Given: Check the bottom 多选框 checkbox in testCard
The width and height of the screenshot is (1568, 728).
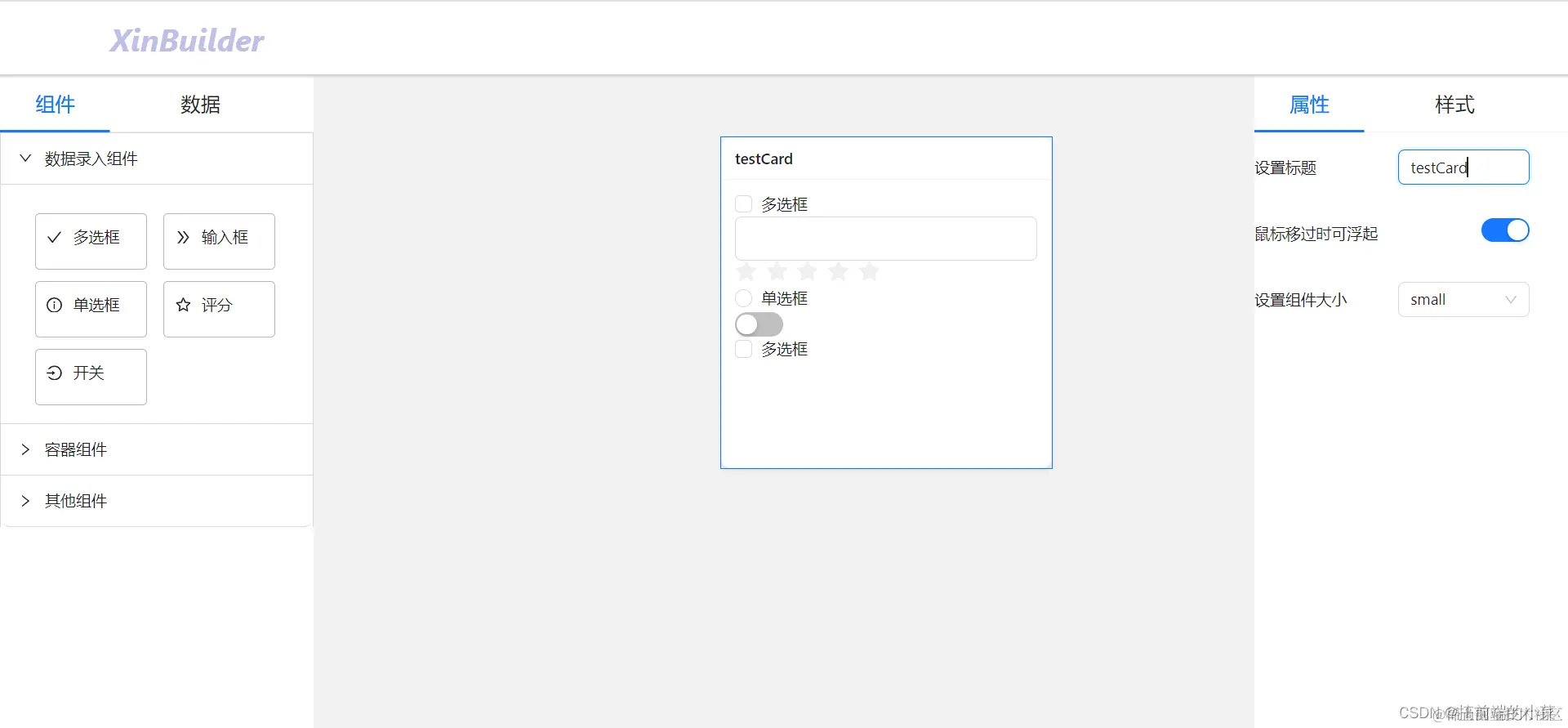Looking at the screenshot, I should click(743, 350).
